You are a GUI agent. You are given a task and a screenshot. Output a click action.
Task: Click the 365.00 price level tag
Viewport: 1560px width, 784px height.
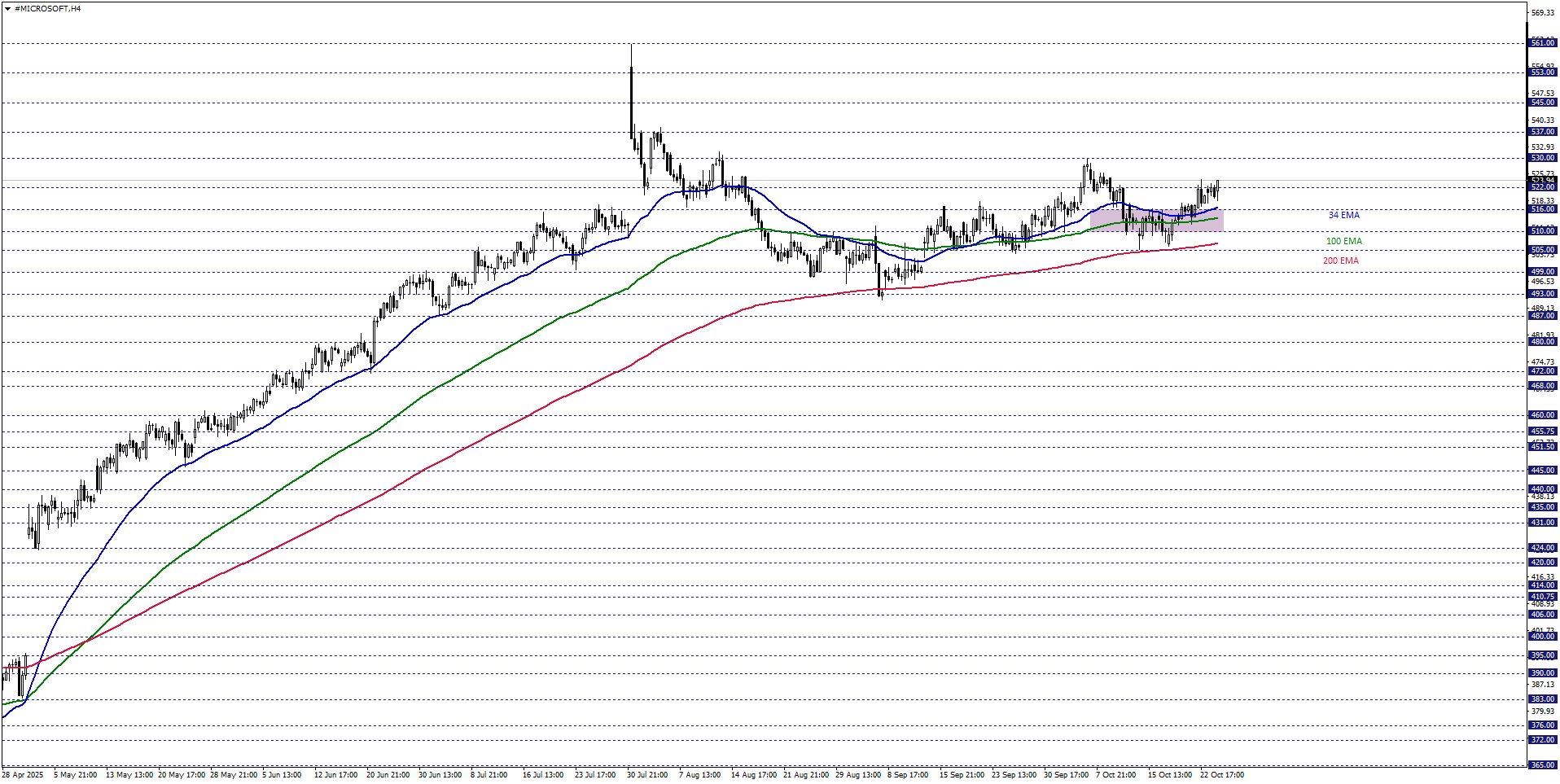click(x=1542, y=765)
